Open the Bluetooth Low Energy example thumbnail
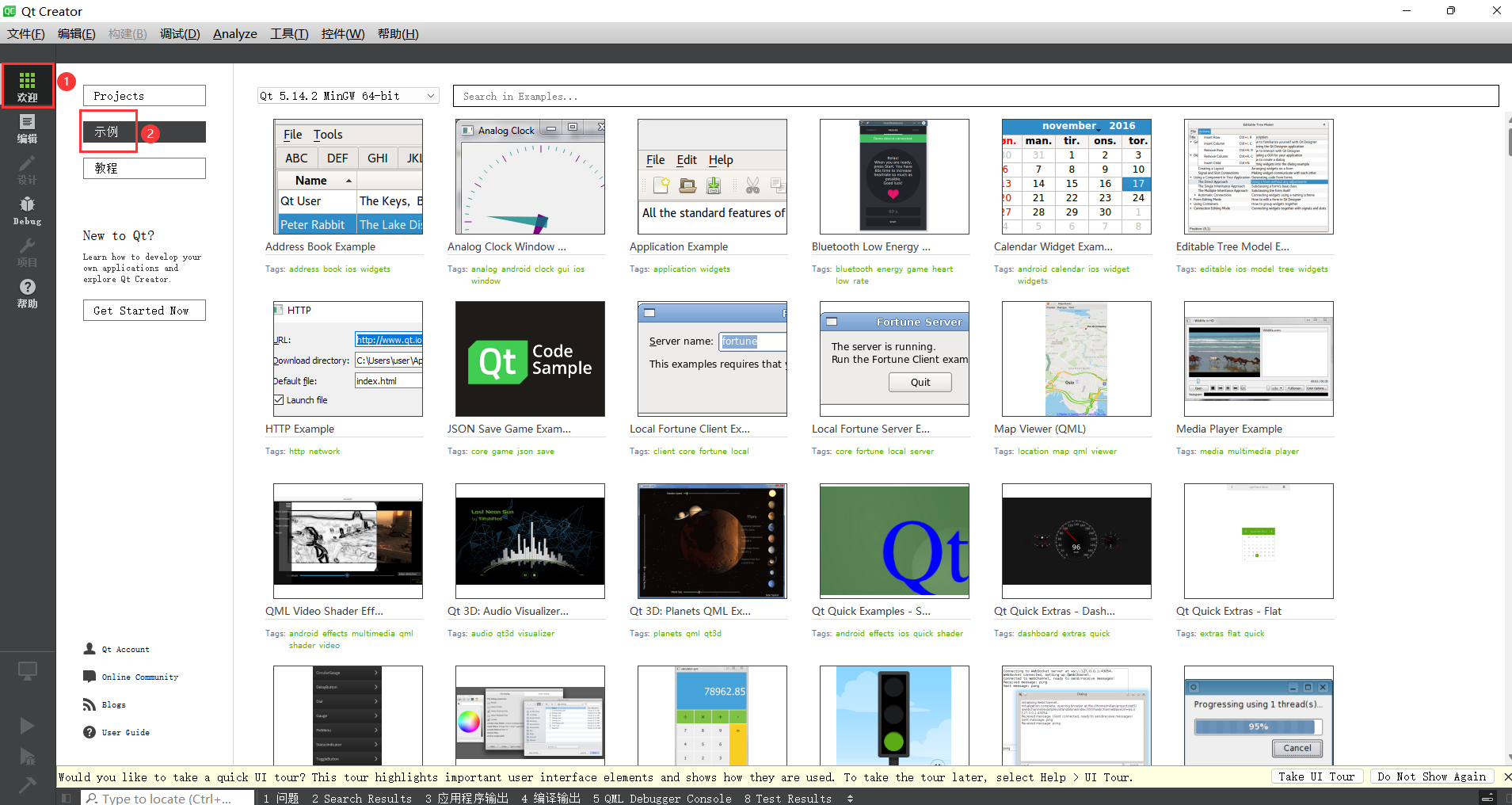Screen dimensions: 1512x805 point(894,177)
